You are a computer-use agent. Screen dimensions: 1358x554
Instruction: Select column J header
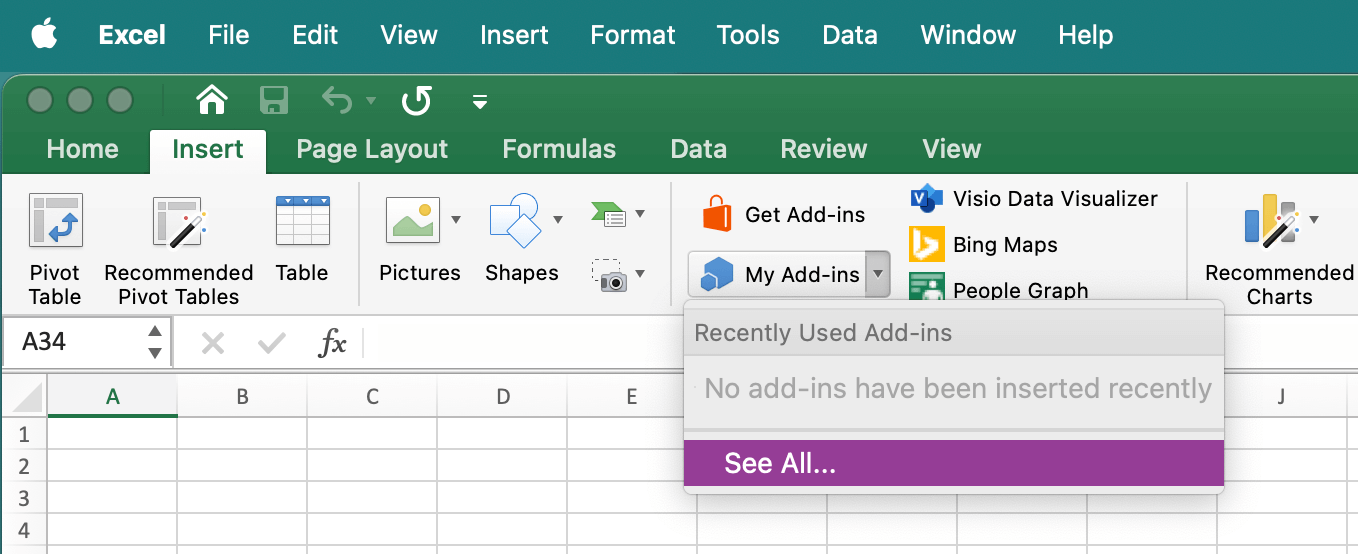1282,397
